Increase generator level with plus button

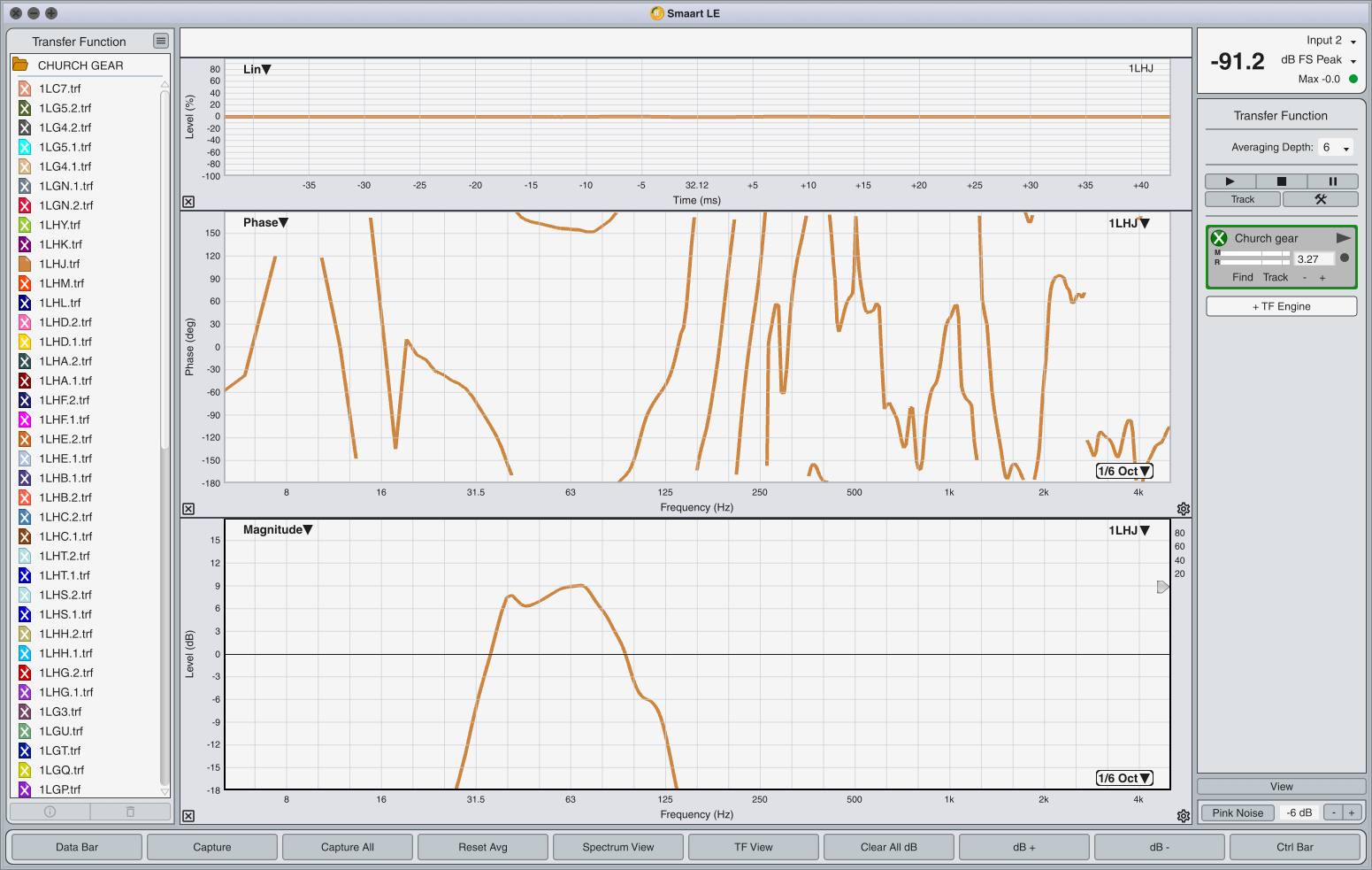(1352, 812)
